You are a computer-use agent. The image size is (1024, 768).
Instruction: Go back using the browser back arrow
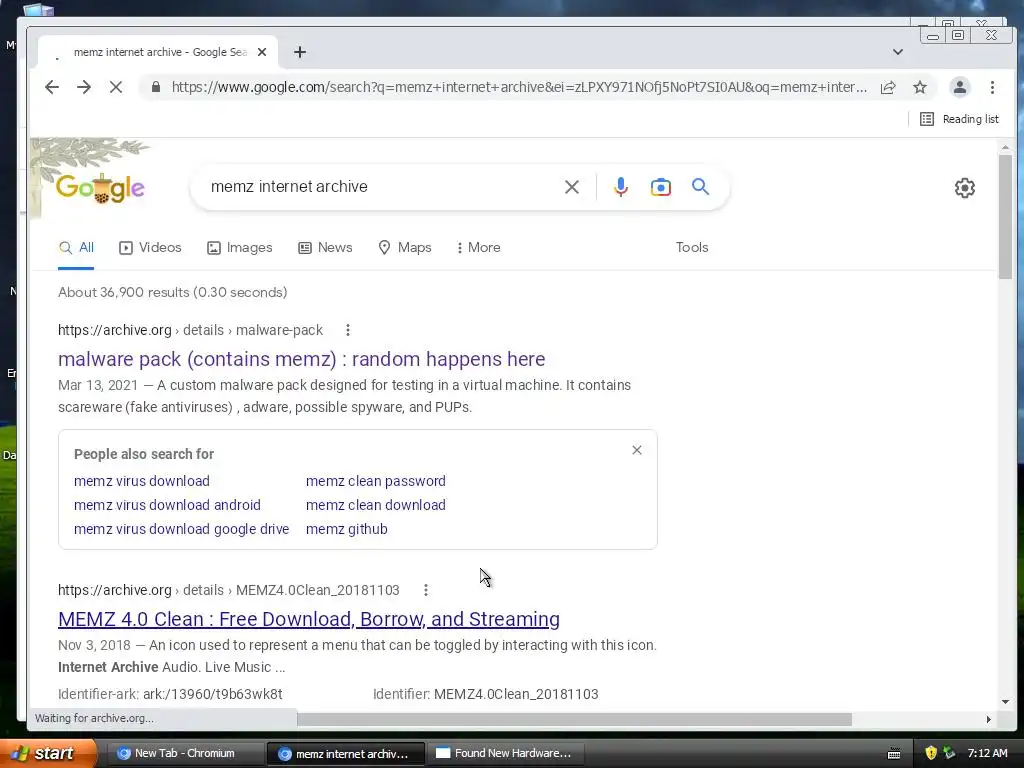(52, 87)
